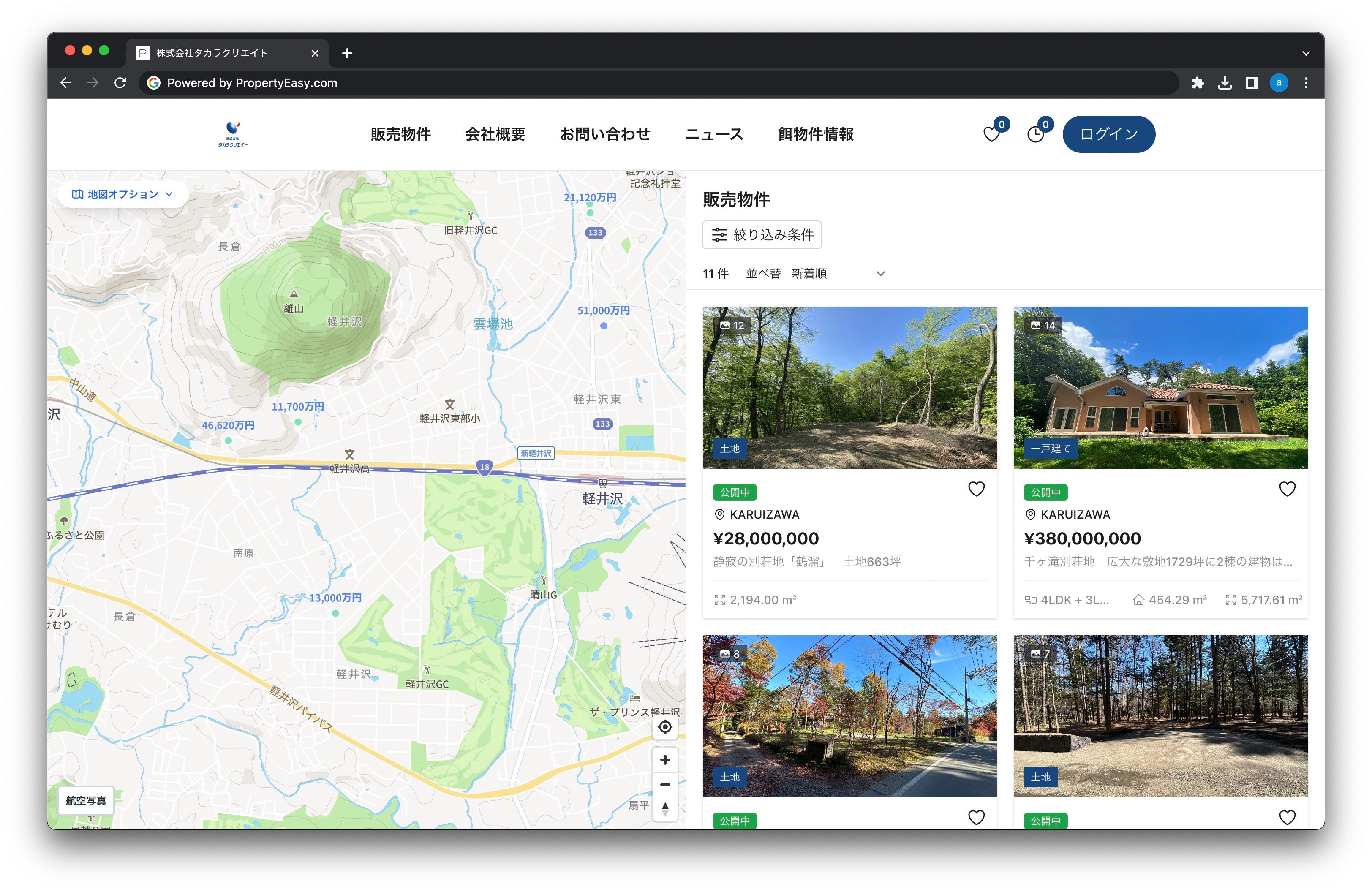Go to the 会社概要 company overview page
The width and height of the screenshot is (1372, 892).
coord(495,134)
